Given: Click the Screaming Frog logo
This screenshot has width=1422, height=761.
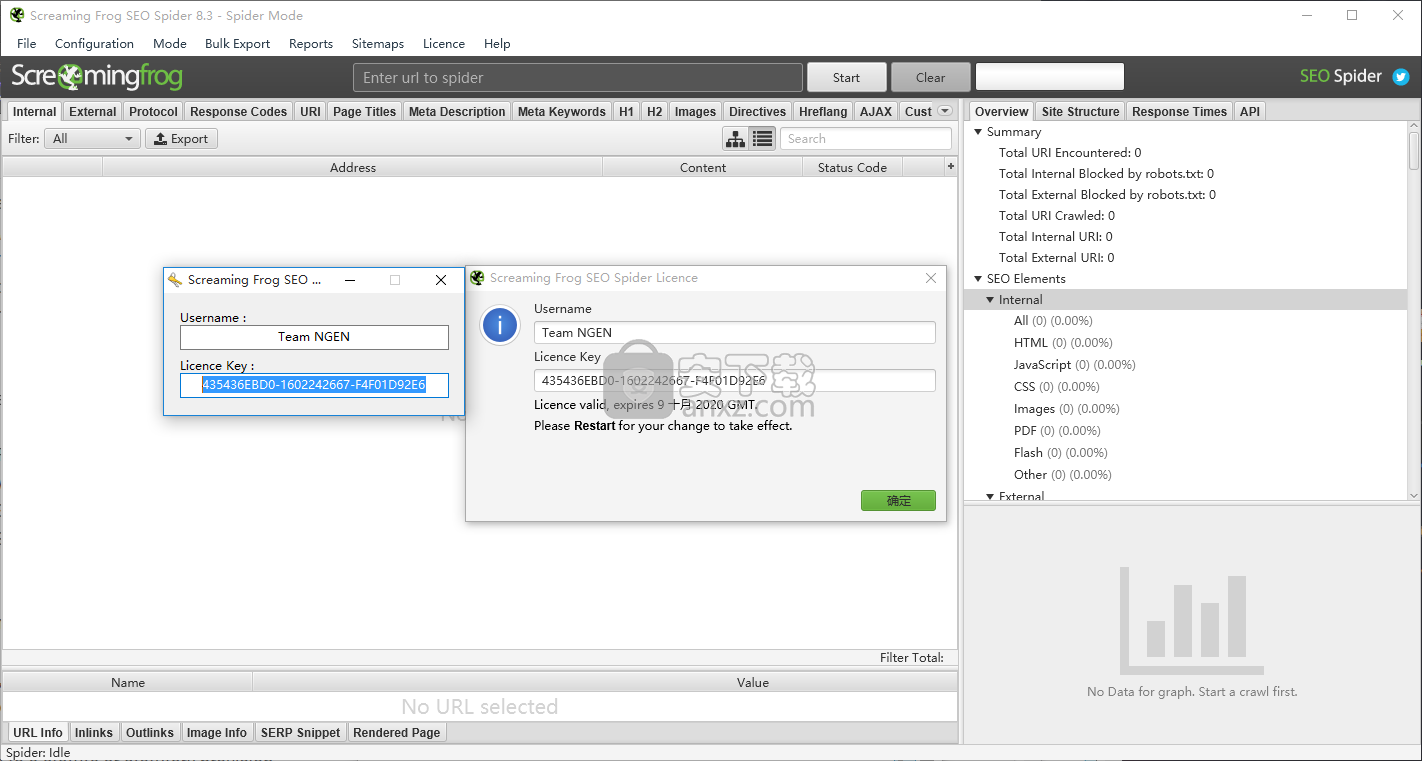Looking at the screenshot, I should 97,76.
